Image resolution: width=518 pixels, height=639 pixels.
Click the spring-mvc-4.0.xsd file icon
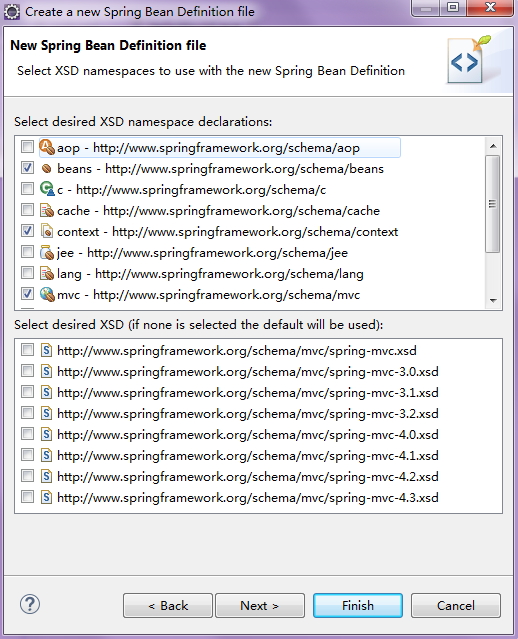point(46,434)
